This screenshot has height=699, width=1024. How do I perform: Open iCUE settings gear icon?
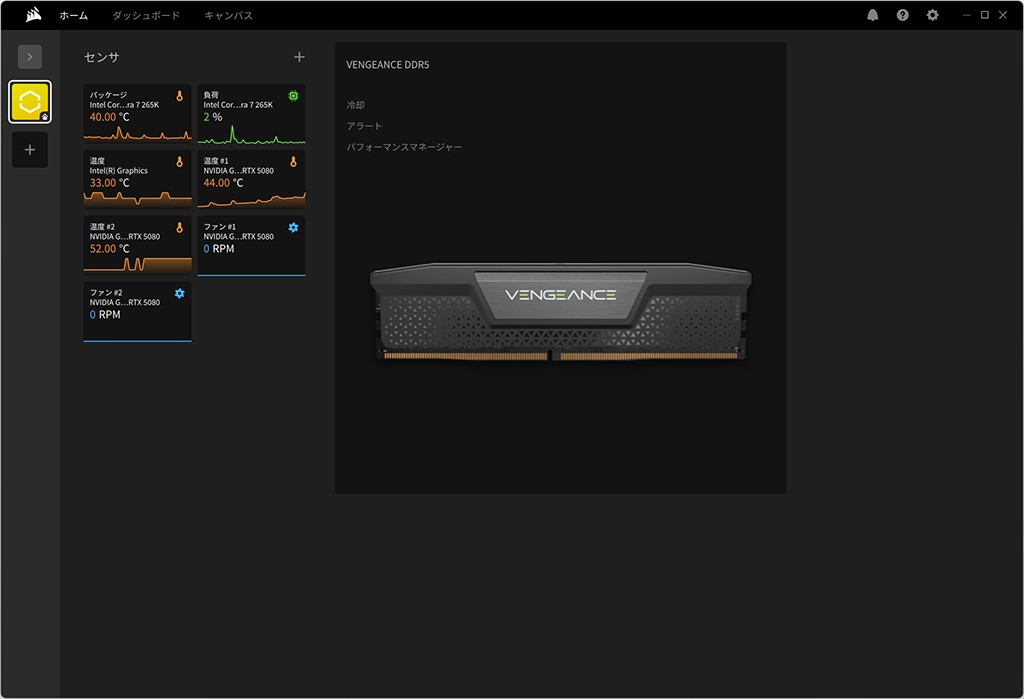933,16
